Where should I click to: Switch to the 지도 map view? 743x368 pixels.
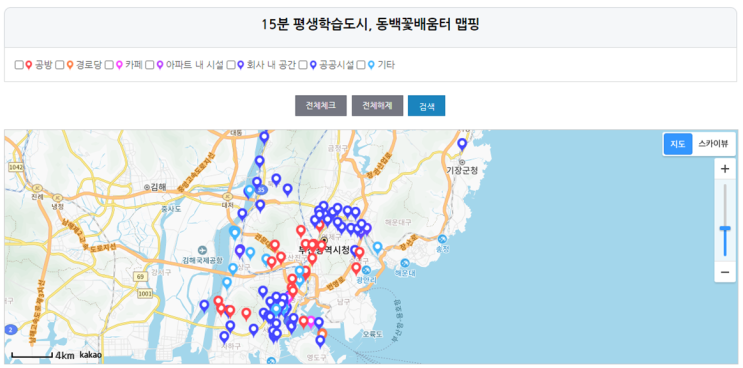[677, 144]
